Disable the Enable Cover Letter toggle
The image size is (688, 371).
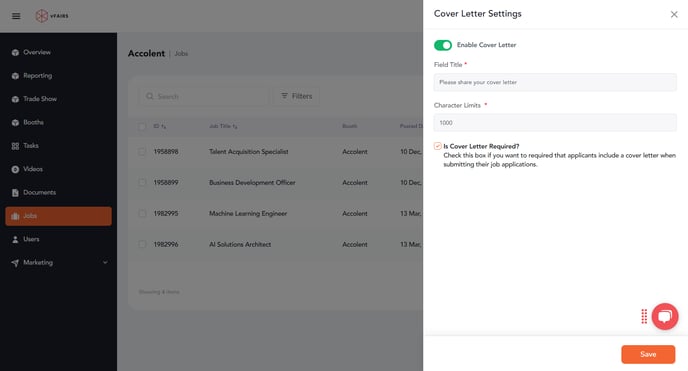(x=443, y=45)
